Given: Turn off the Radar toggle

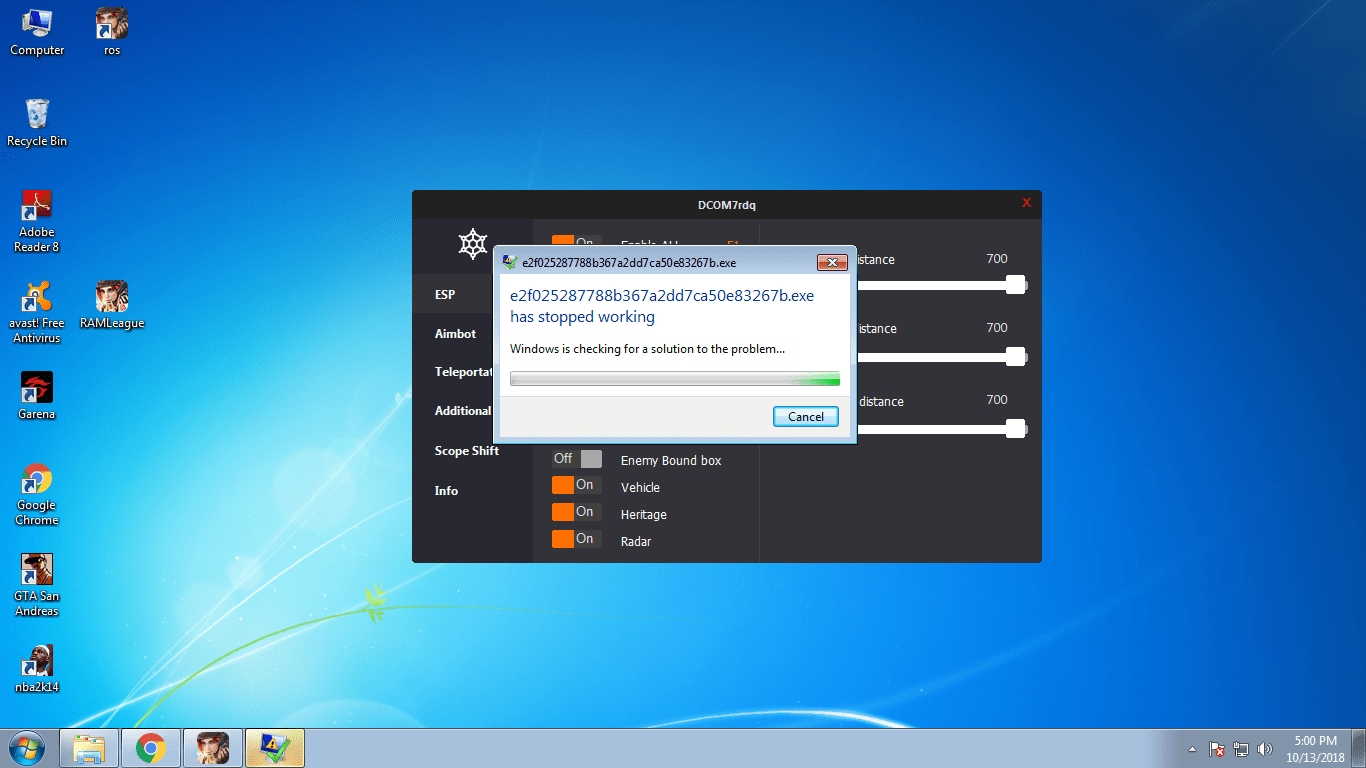Looking at the screenshot, I should click(577, 539).
